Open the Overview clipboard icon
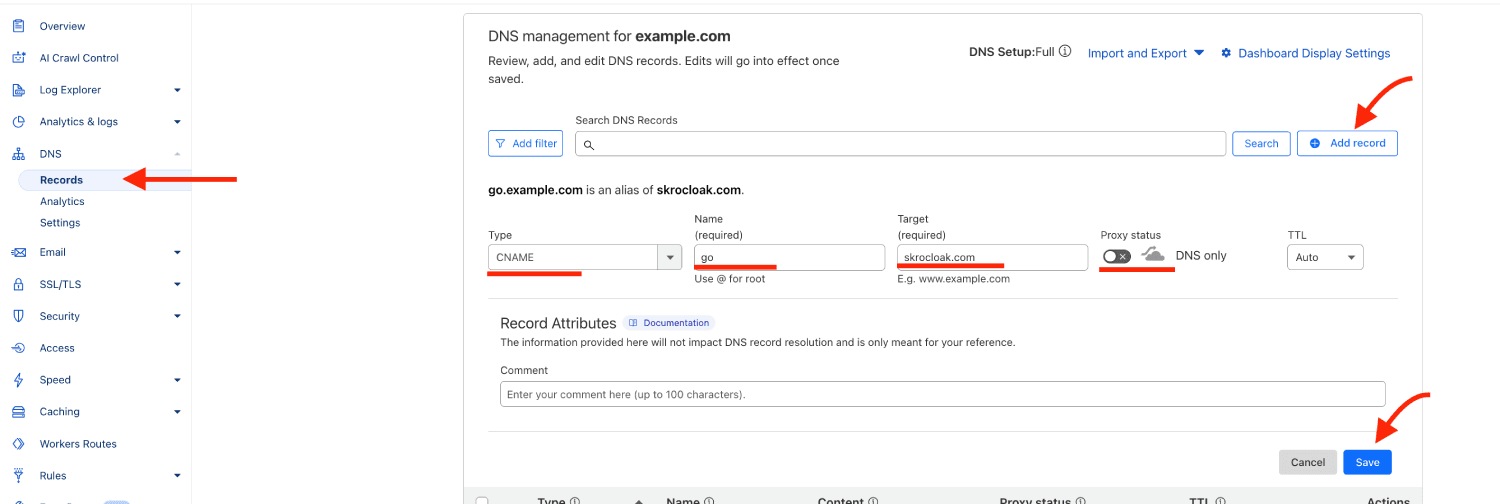Viewport: 1500px width, 504px height. (18, 26)
